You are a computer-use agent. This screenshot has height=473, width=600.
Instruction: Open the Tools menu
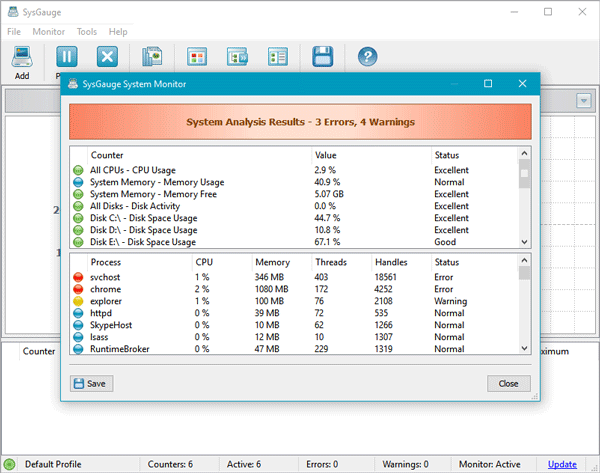point(87,32)
